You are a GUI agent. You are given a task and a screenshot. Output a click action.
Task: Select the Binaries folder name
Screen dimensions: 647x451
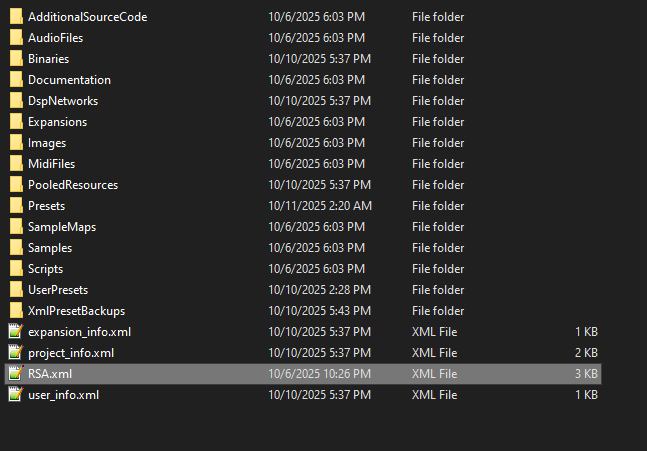point(48,59)
